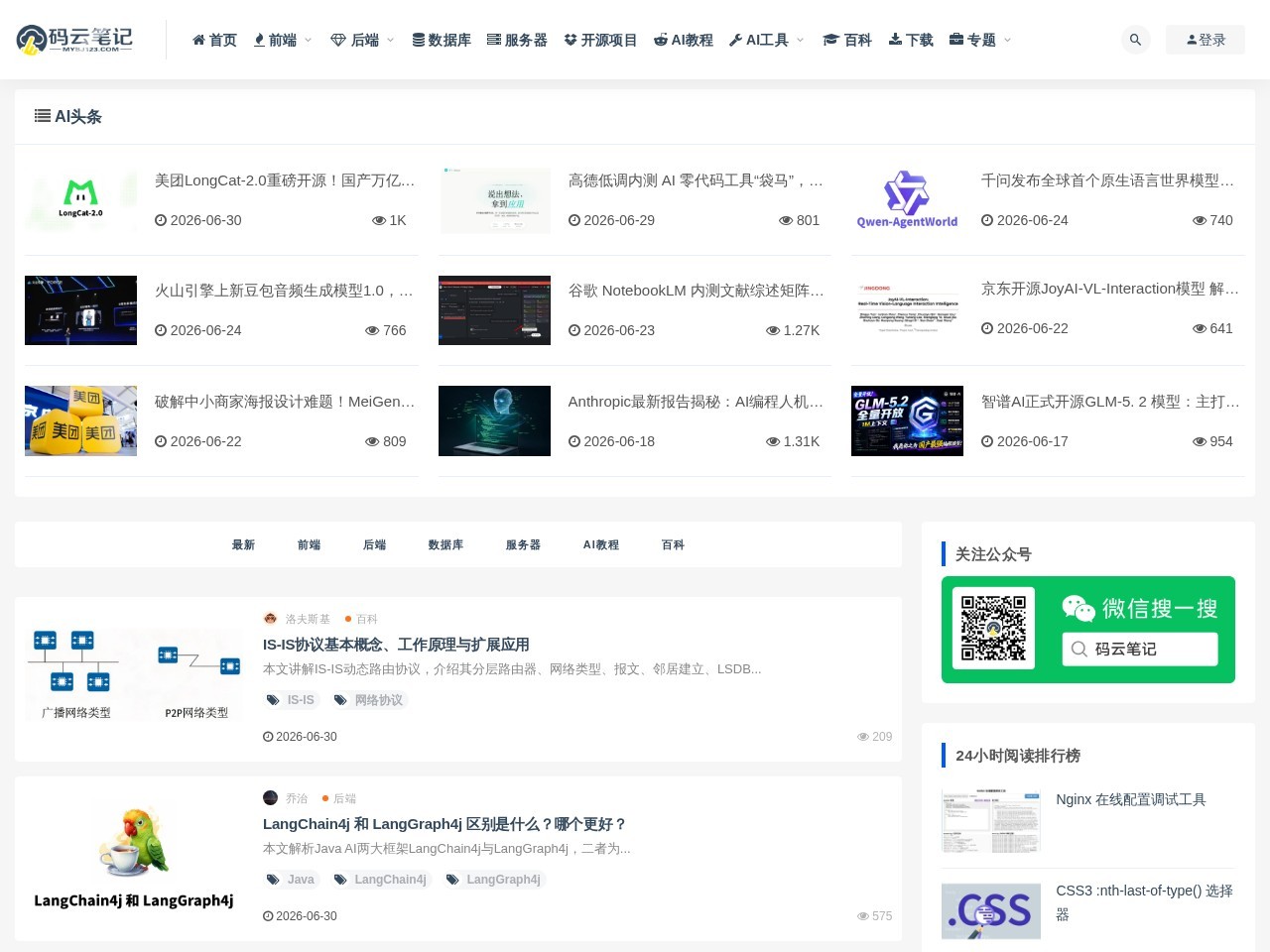The width and height of the screenshot is (1270, 952).
Task: Select the 网络协议 tag
Action: click(x=369, y=700)
